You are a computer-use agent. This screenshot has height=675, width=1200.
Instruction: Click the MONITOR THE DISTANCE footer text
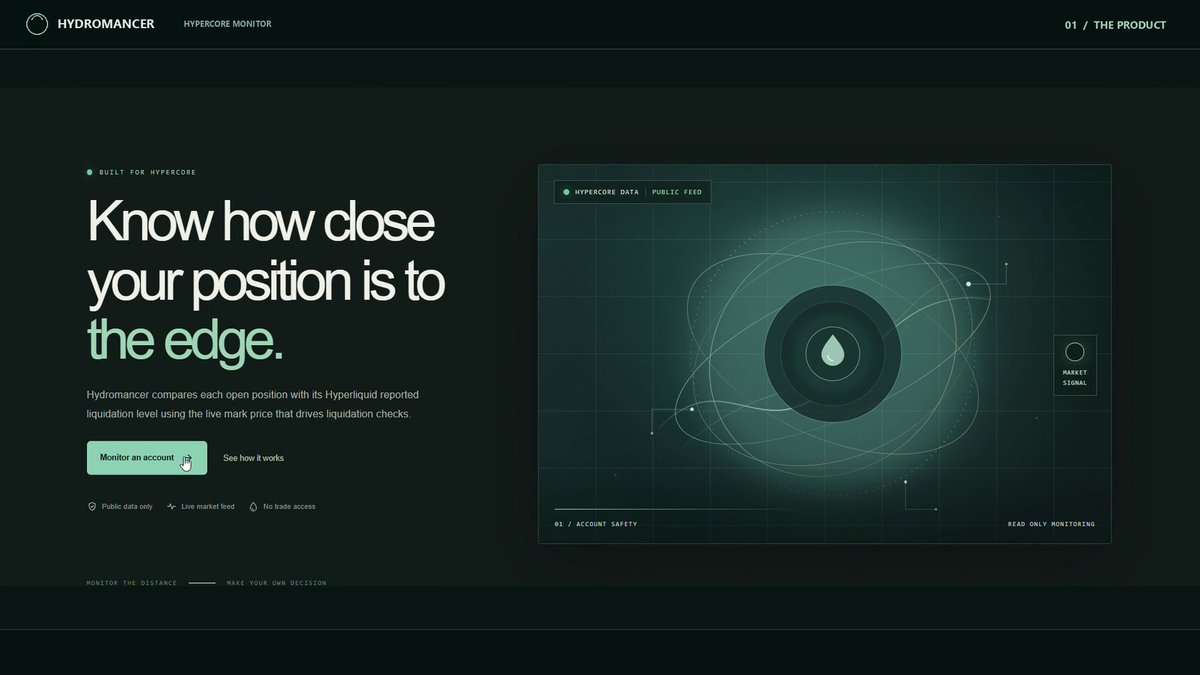(132, 583)
